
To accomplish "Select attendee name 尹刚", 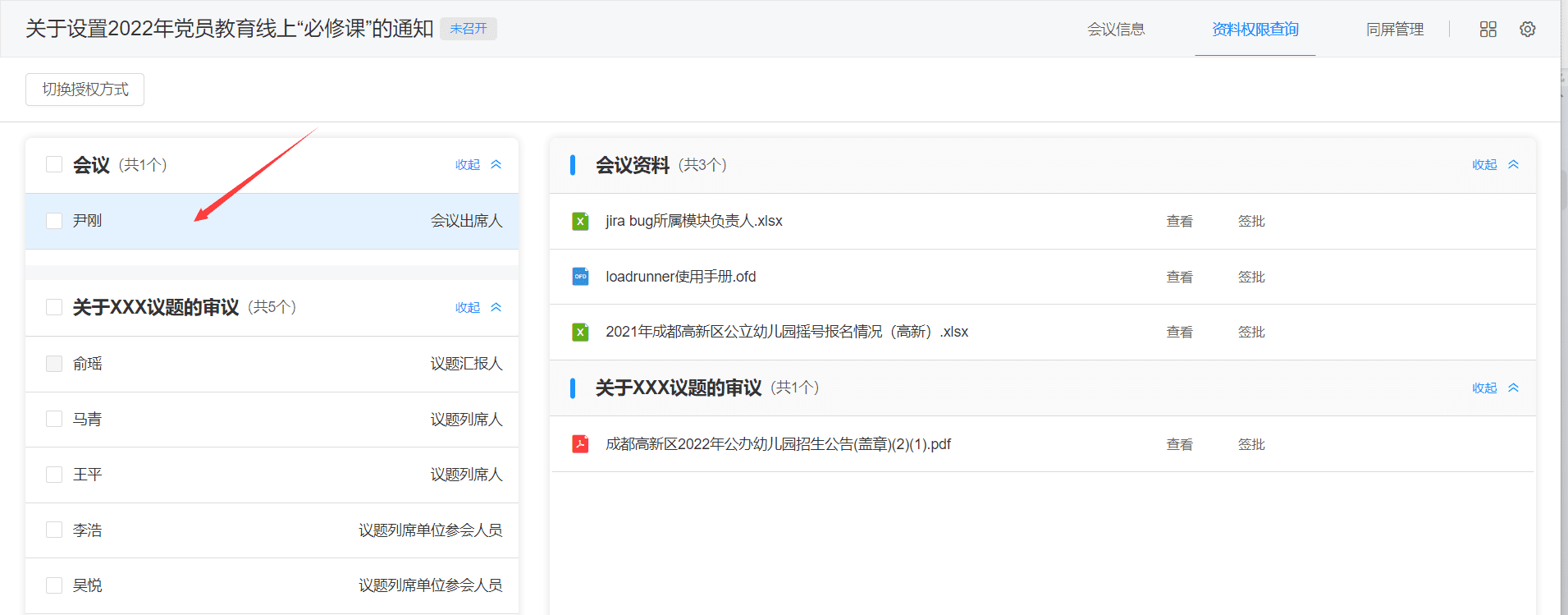I will (x=88, y=221).
